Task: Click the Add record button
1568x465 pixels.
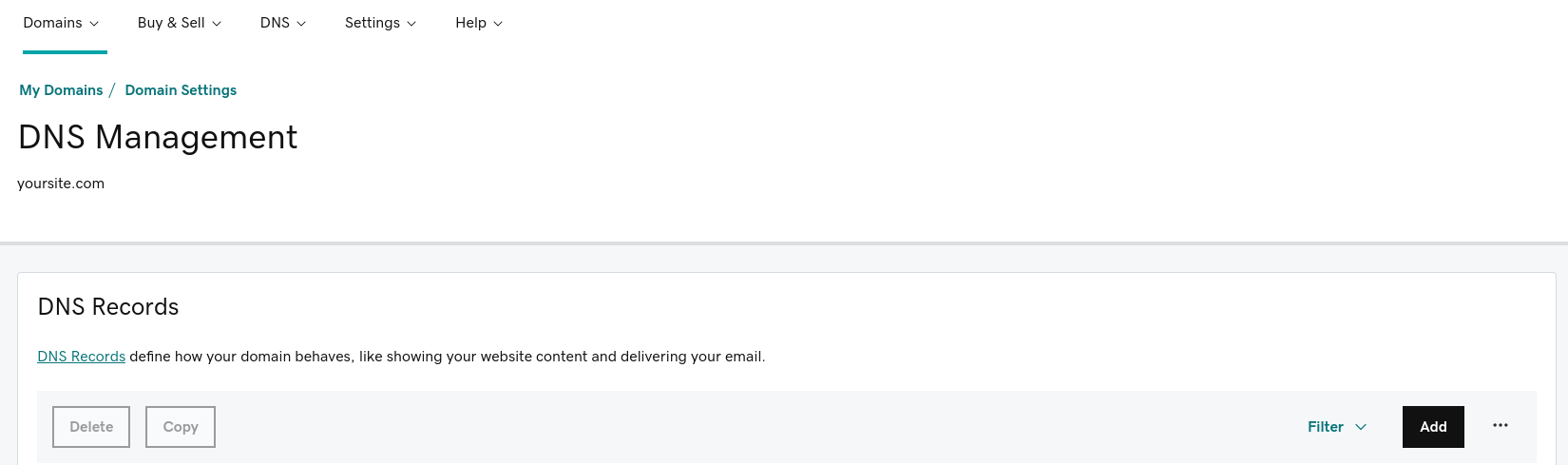Action: 1433,427
